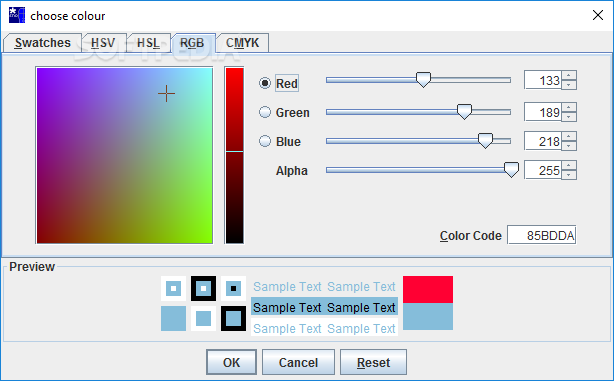This screenshot has height=381, width=614.
Task: Open the HSV tab
Action: 103,43
